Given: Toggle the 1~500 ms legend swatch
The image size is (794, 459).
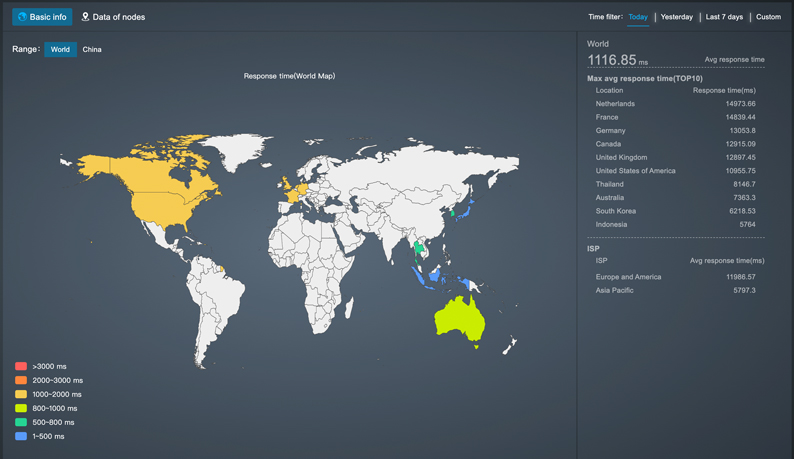Looking at the screenshot, I should point(21,436).
